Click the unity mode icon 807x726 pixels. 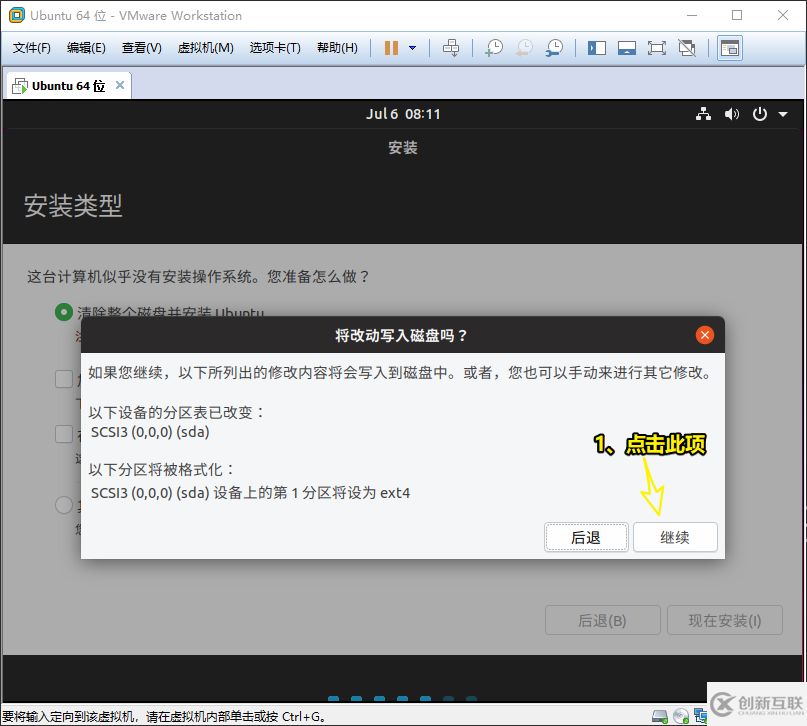click(687, 48)
